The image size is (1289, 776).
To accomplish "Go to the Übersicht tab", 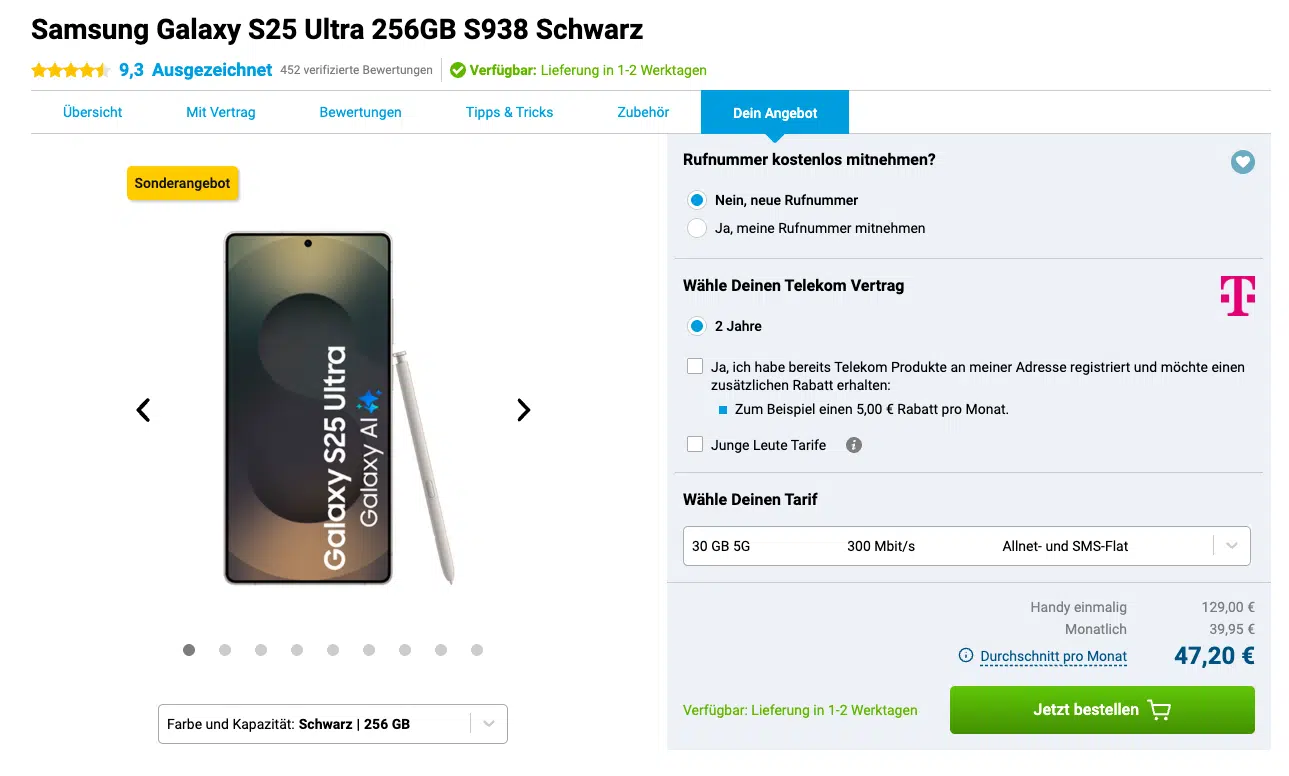I will [x=92, y=112].
